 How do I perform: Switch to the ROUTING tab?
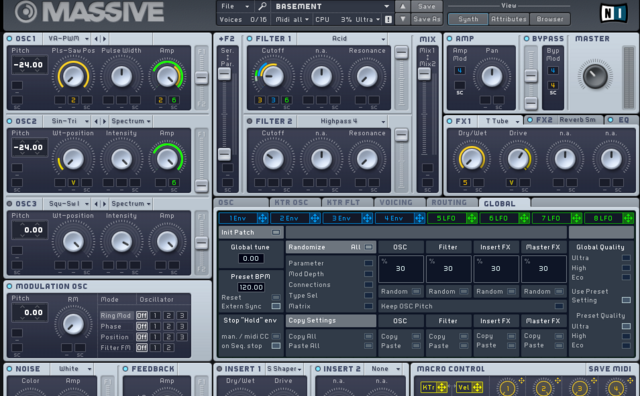click(x=449, y=202)
